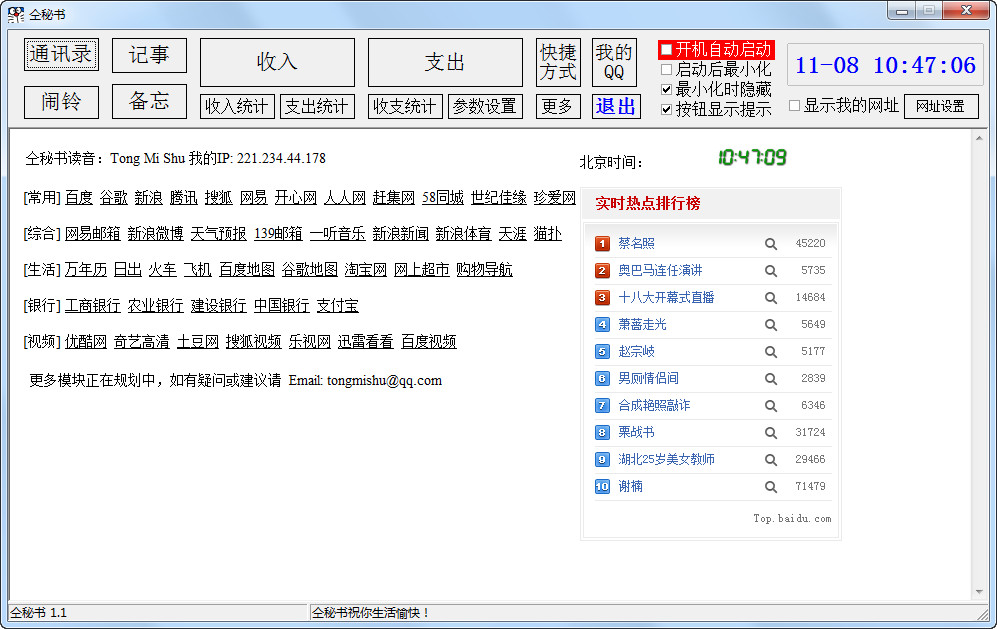Click scrollbar down arrow
The width and height of the screenshot is (997, 629).
(979, 591)
